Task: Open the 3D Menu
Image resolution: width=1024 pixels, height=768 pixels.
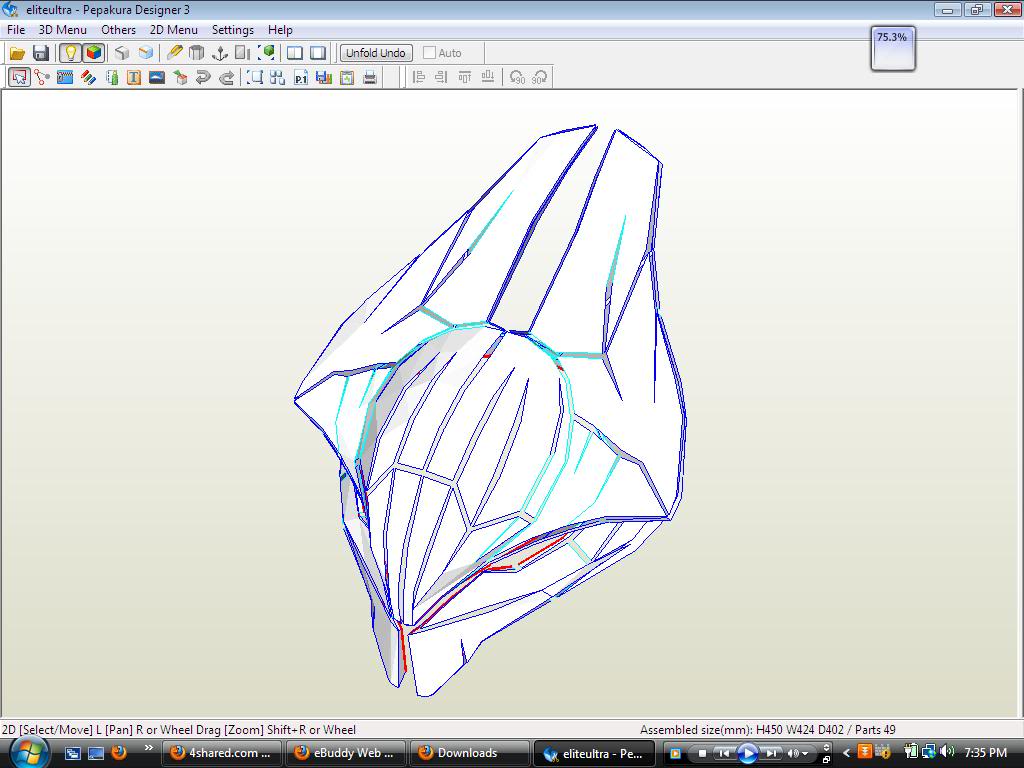Action: pyautogui.click(x=63, y=30)
